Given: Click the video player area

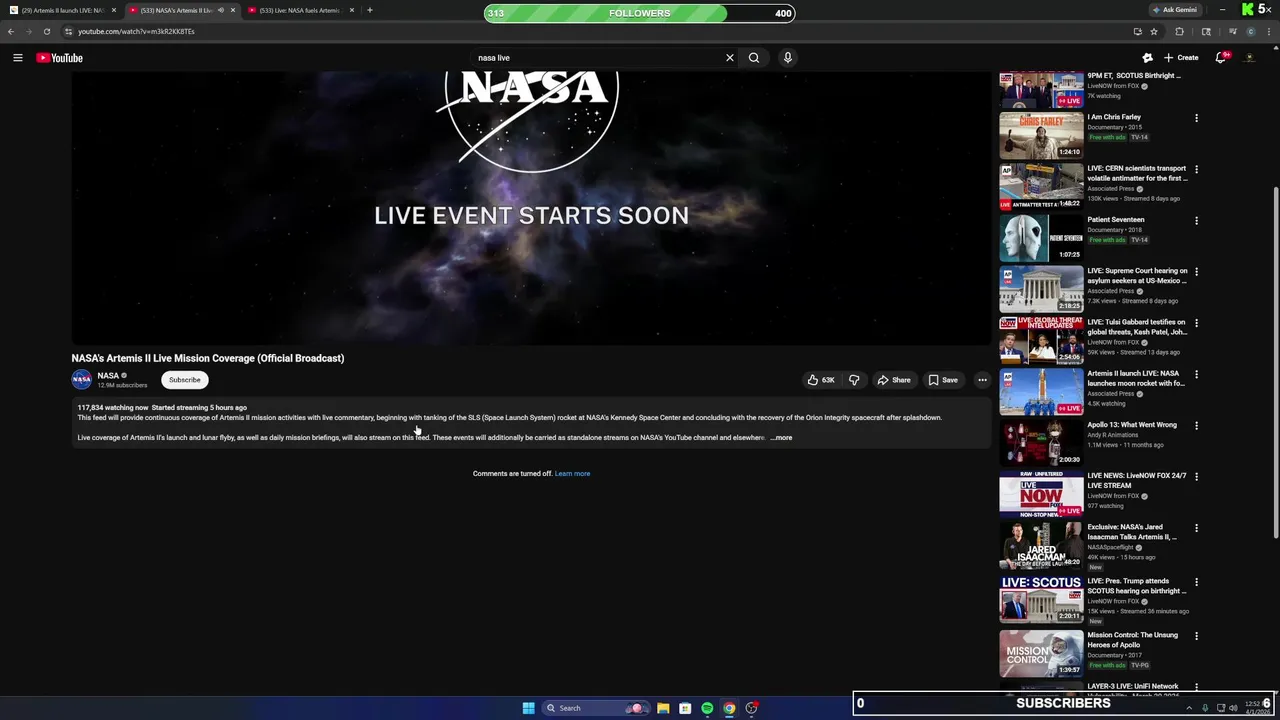Looking at the screenshot, I should (x=531, y=208).
